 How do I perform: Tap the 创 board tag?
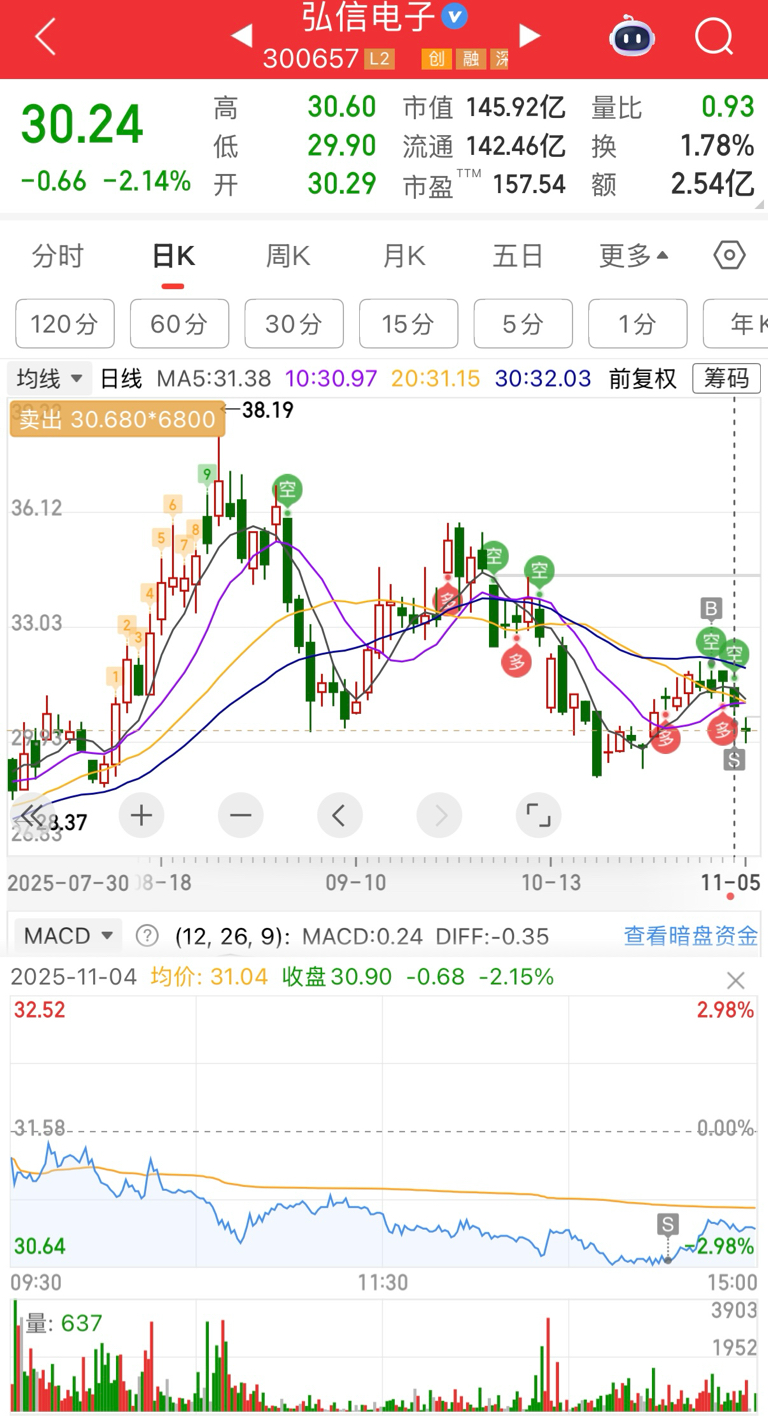tap(436, 59)
